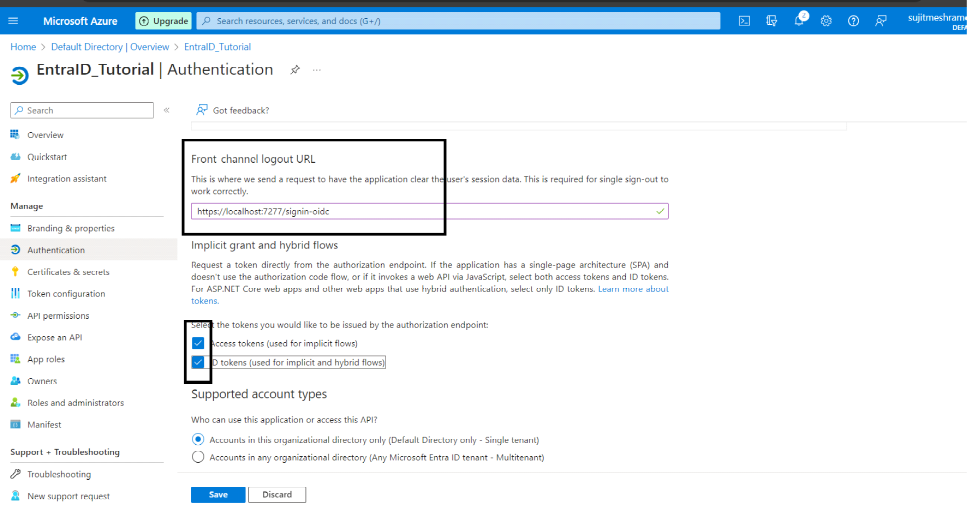Select the multitenant accounts radio option

(198, 457)
